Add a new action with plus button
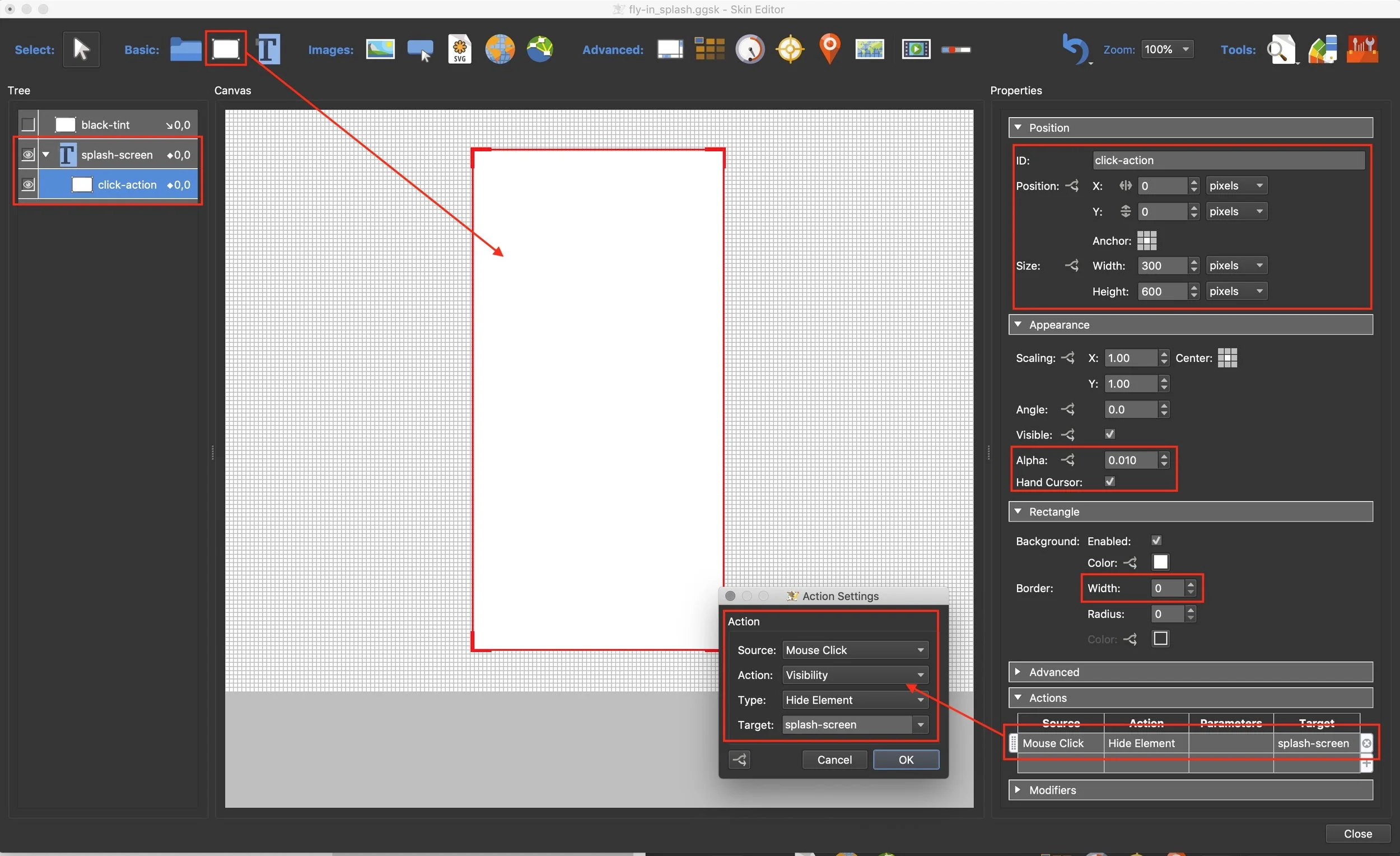Viewport: 1400px width, 856px height. [1366, 765]
